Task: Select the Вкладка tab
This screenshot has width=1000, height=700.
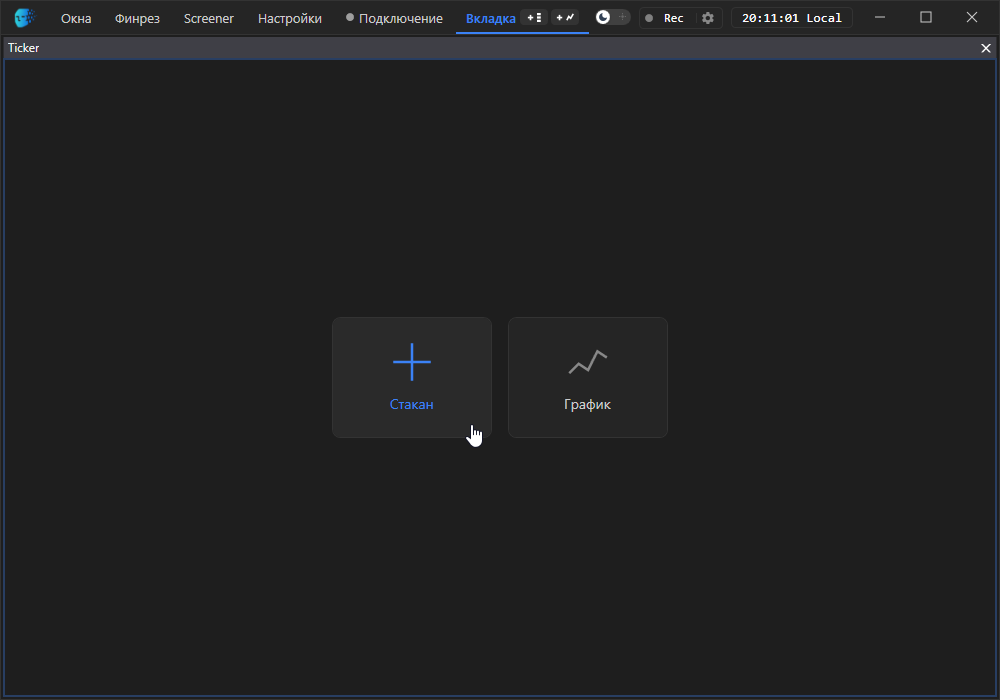Action: [490, 18]
